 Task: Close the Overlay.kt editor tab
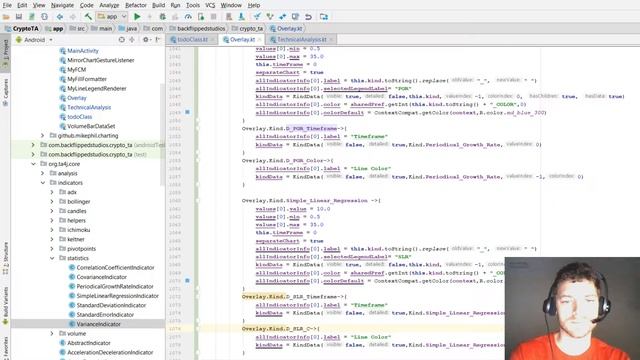coord(260,40)
